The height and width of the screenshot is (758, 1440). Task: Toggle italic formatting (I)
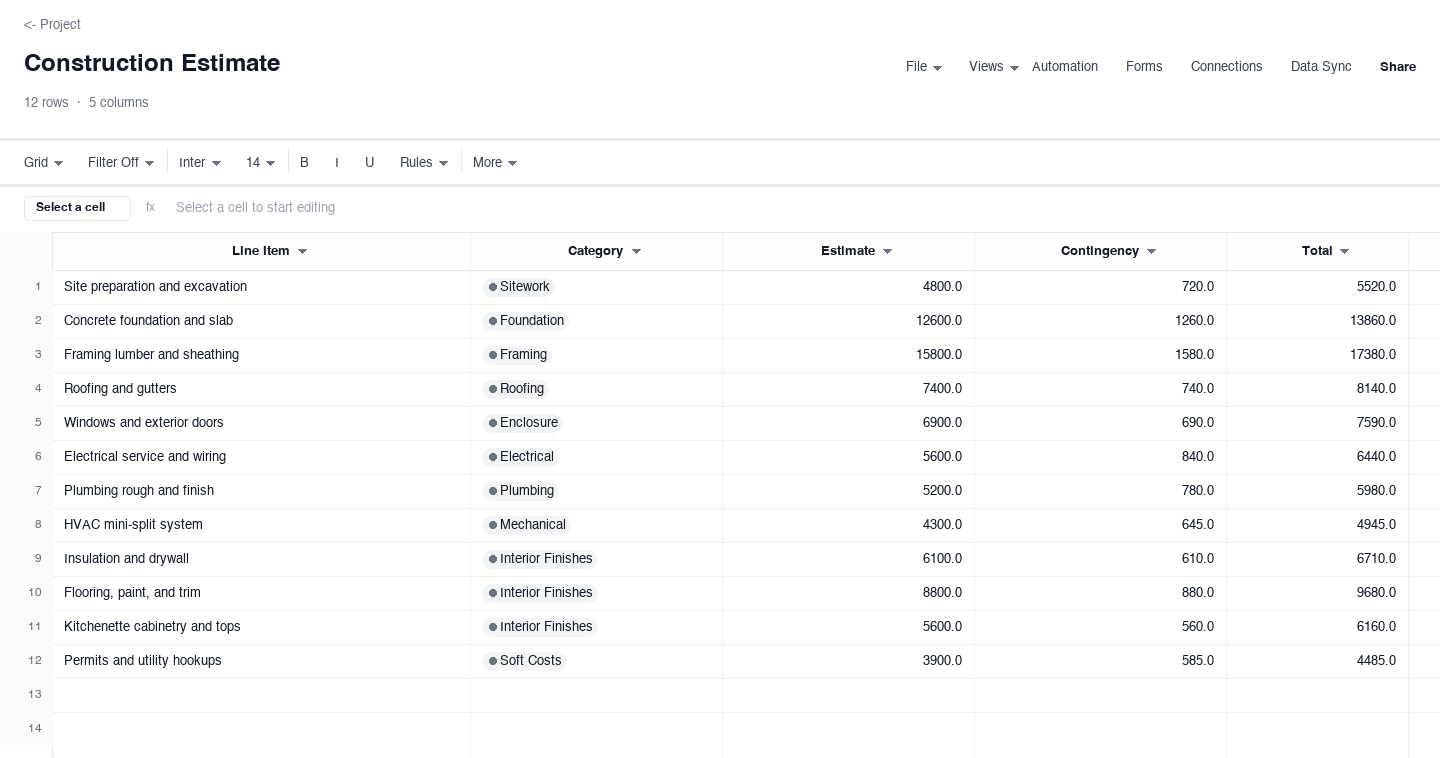(337, 162)
